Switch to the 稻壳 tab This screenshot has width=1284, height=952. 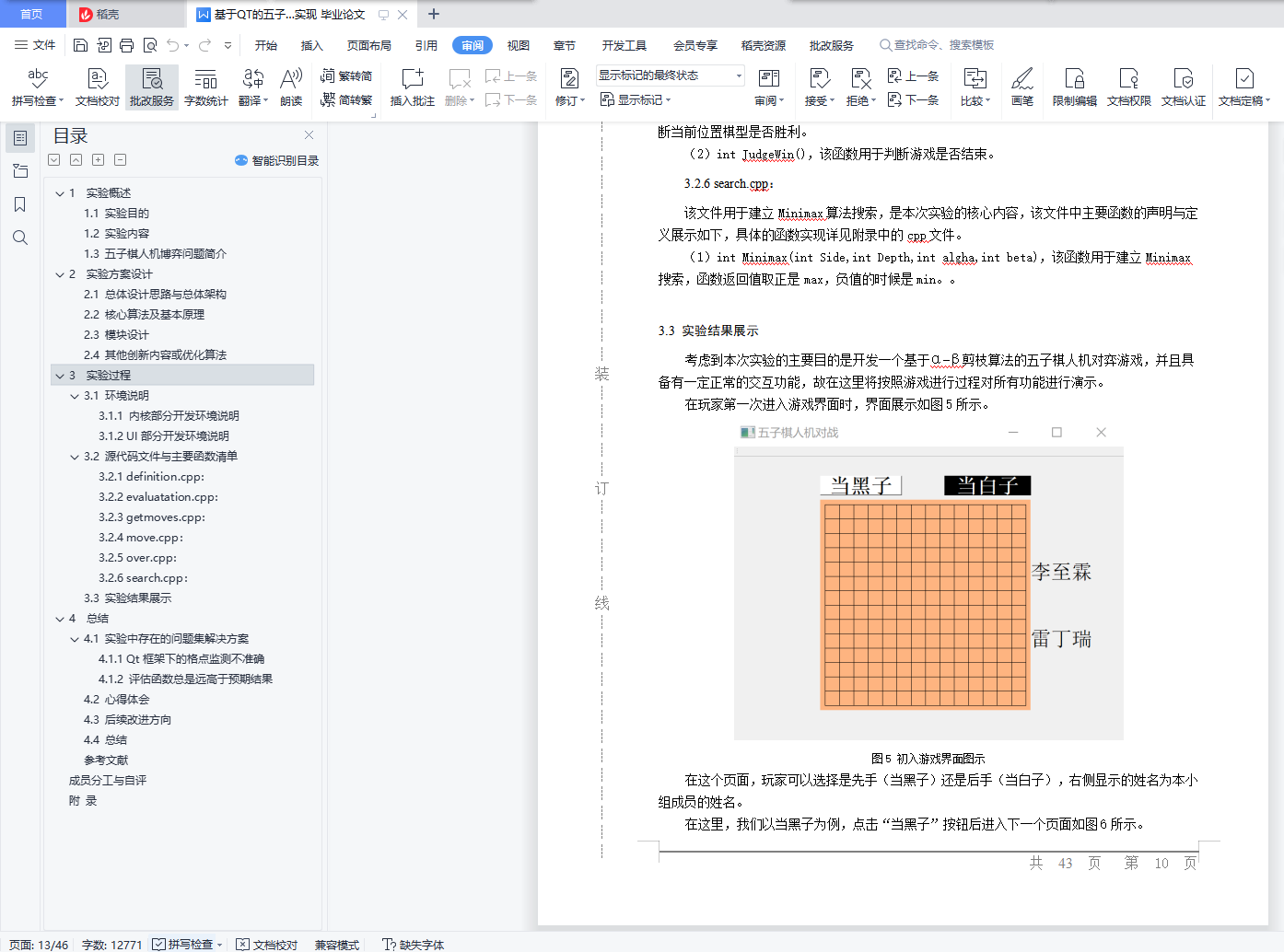point(126,14)
